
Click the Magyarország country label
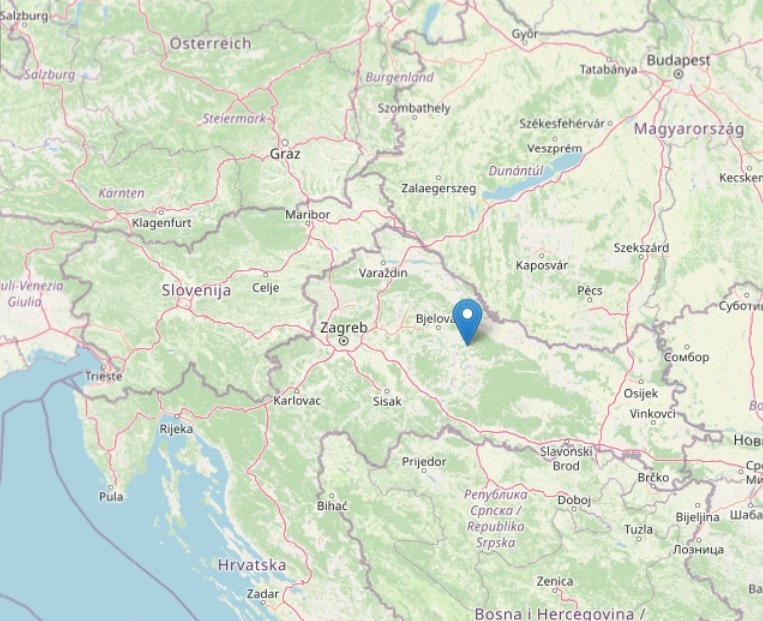(x=689, y=129)
